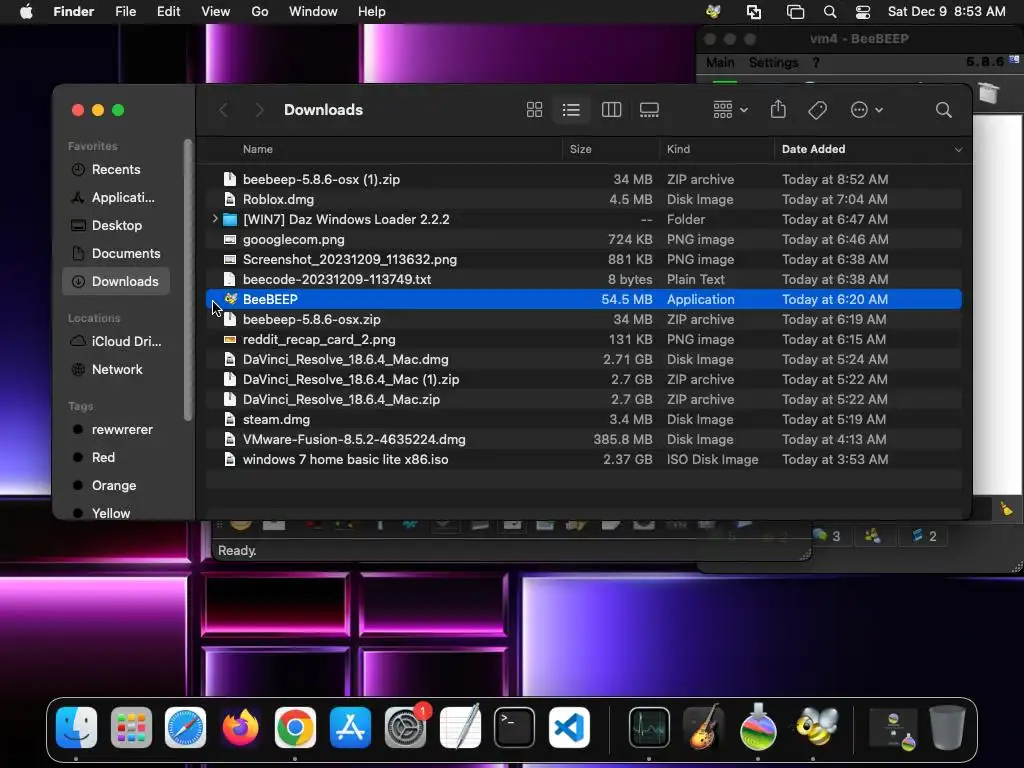Click the Share icon in Finder toolbar
Image resolution: width=1024 pixels, height=768 pixels.
pos(778,110)
